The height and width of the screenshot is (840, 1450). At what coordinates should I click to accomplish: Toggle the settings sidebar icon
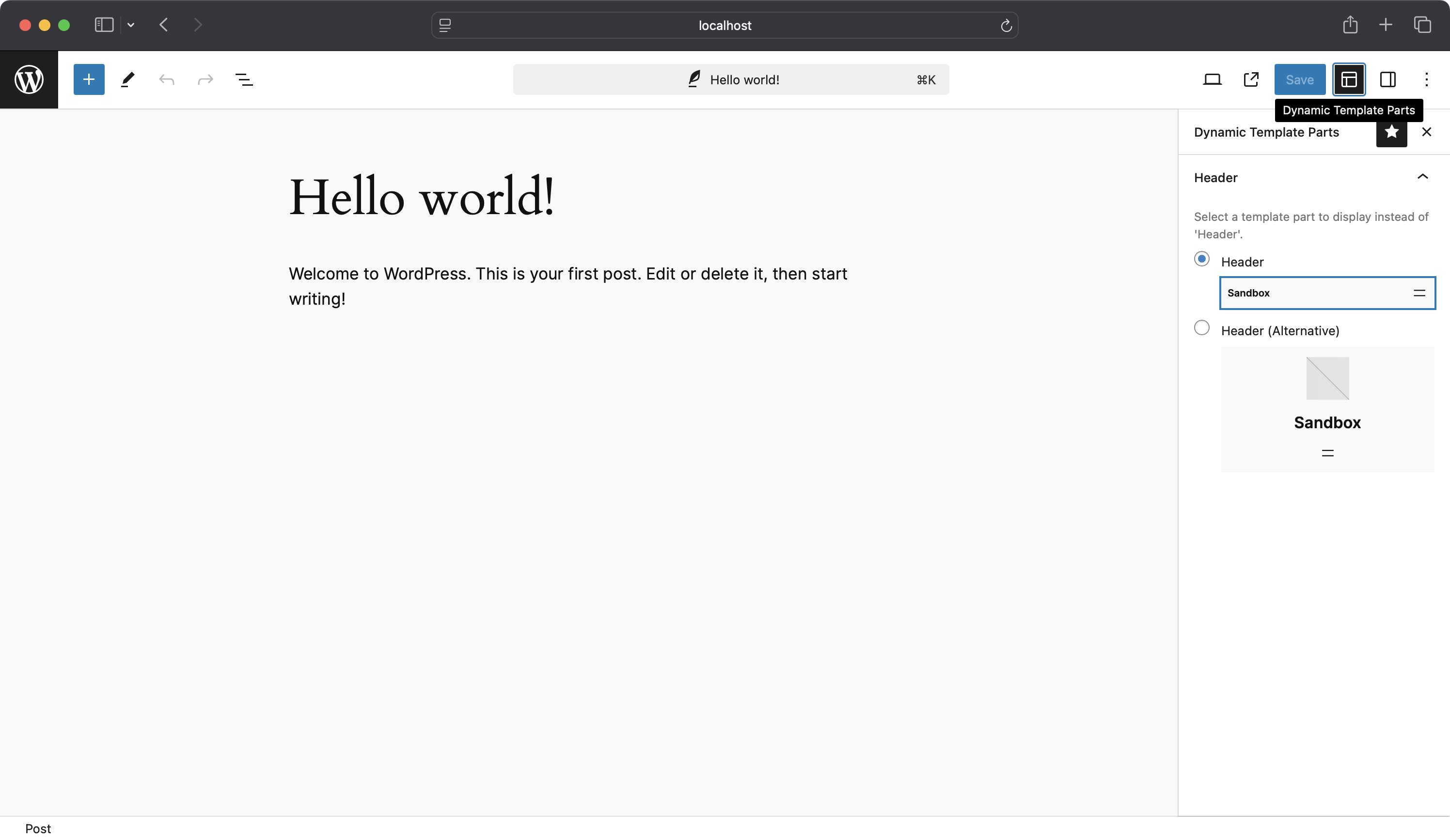1388,79
